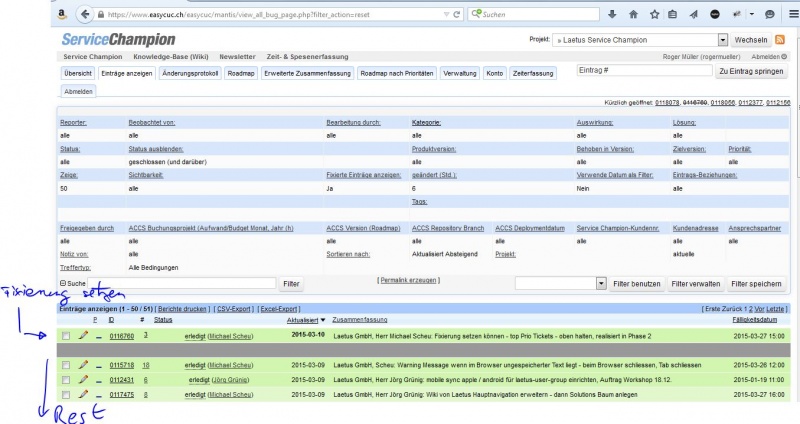Viewport: 800px width, 424px height.
Task: Open the Verwaltung tab
Action: [x=460, y=73]
